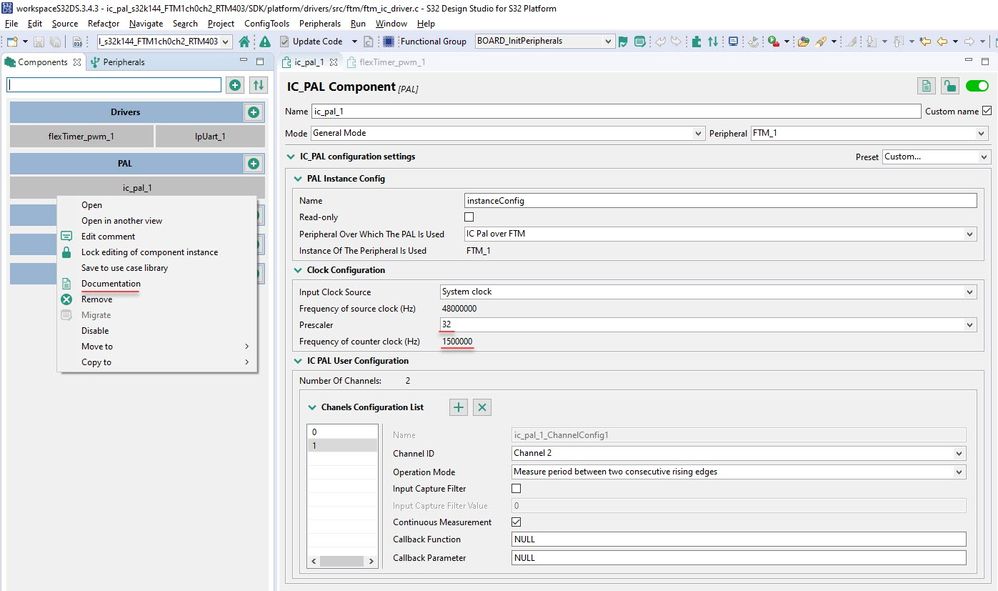This screenshot has height=591, width=998.
Task: Click the green padlock icon in menu
Action: [x=66, y=252]
